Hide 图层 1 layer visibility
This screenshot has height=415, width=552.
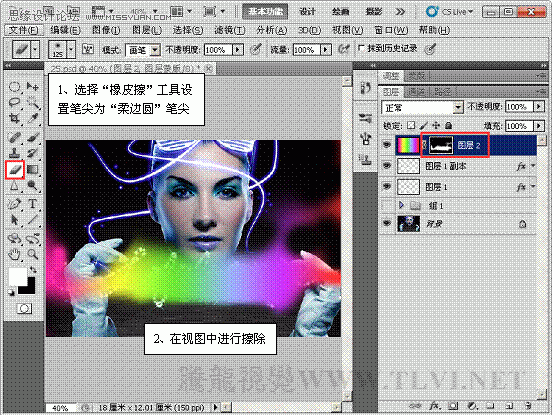[387, 186]
